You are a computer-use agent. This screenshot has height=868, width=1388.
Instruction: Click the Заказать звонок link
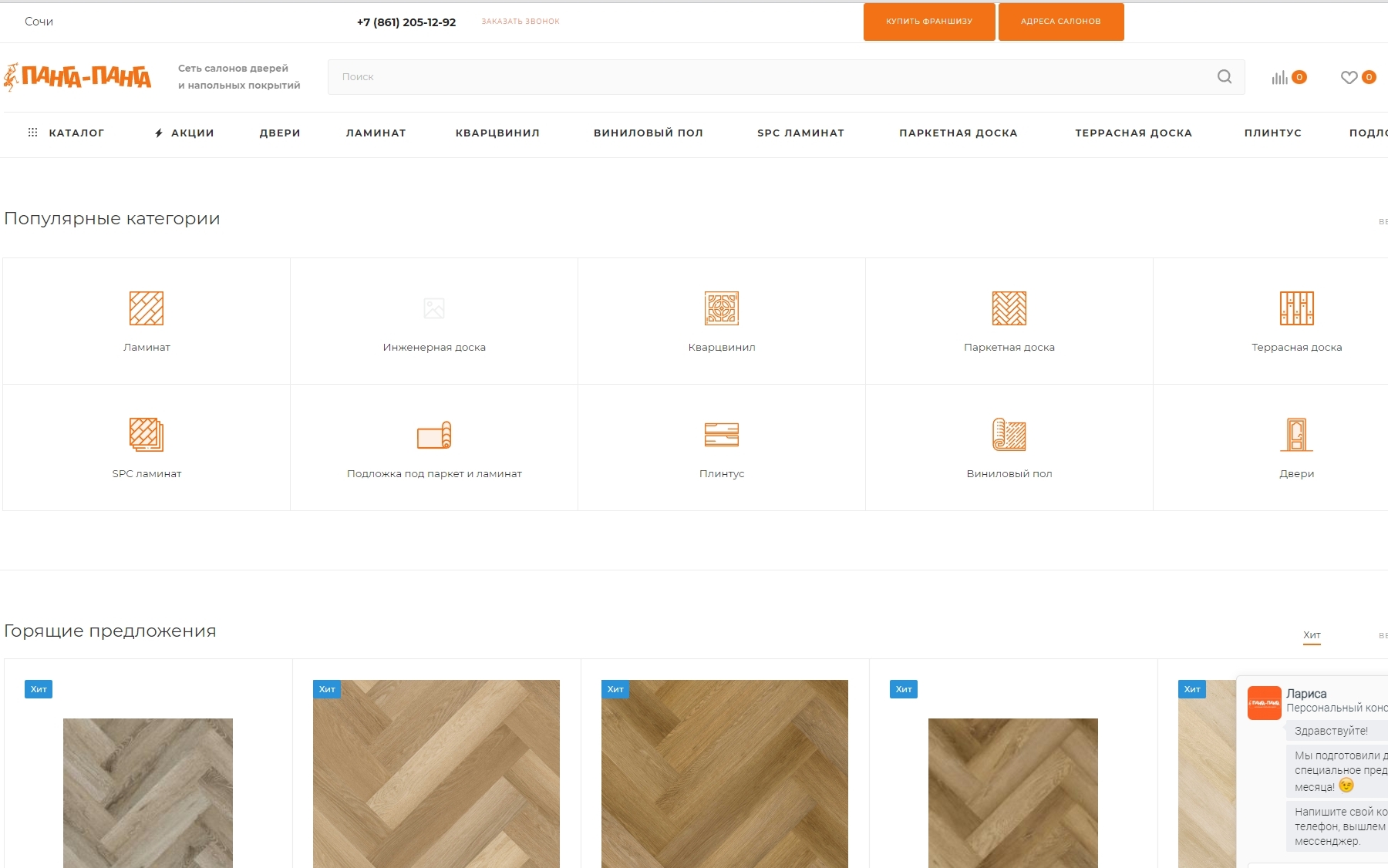pos(520,22)
